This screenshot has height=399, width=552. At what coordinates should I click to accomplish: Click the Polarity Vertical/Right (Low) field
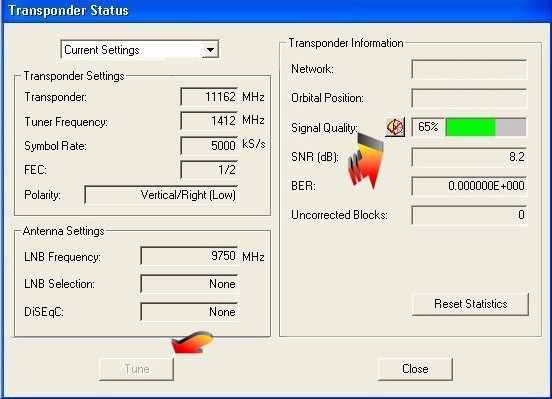point(161,195)
